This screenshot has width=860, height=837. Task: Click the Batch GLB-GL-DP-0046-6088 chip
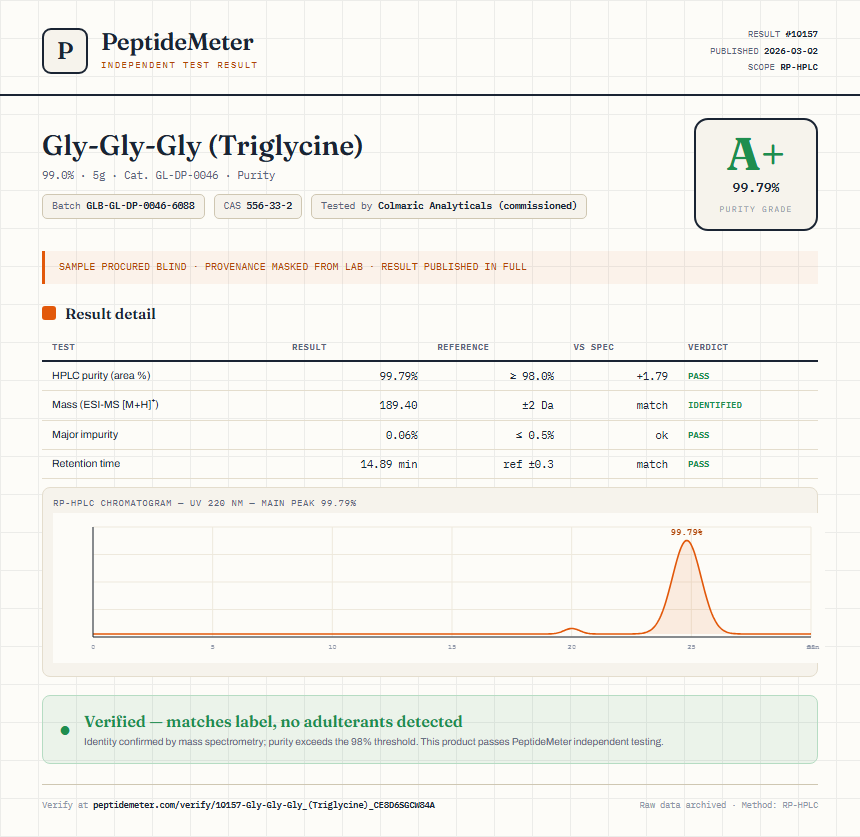coord(123,206)
